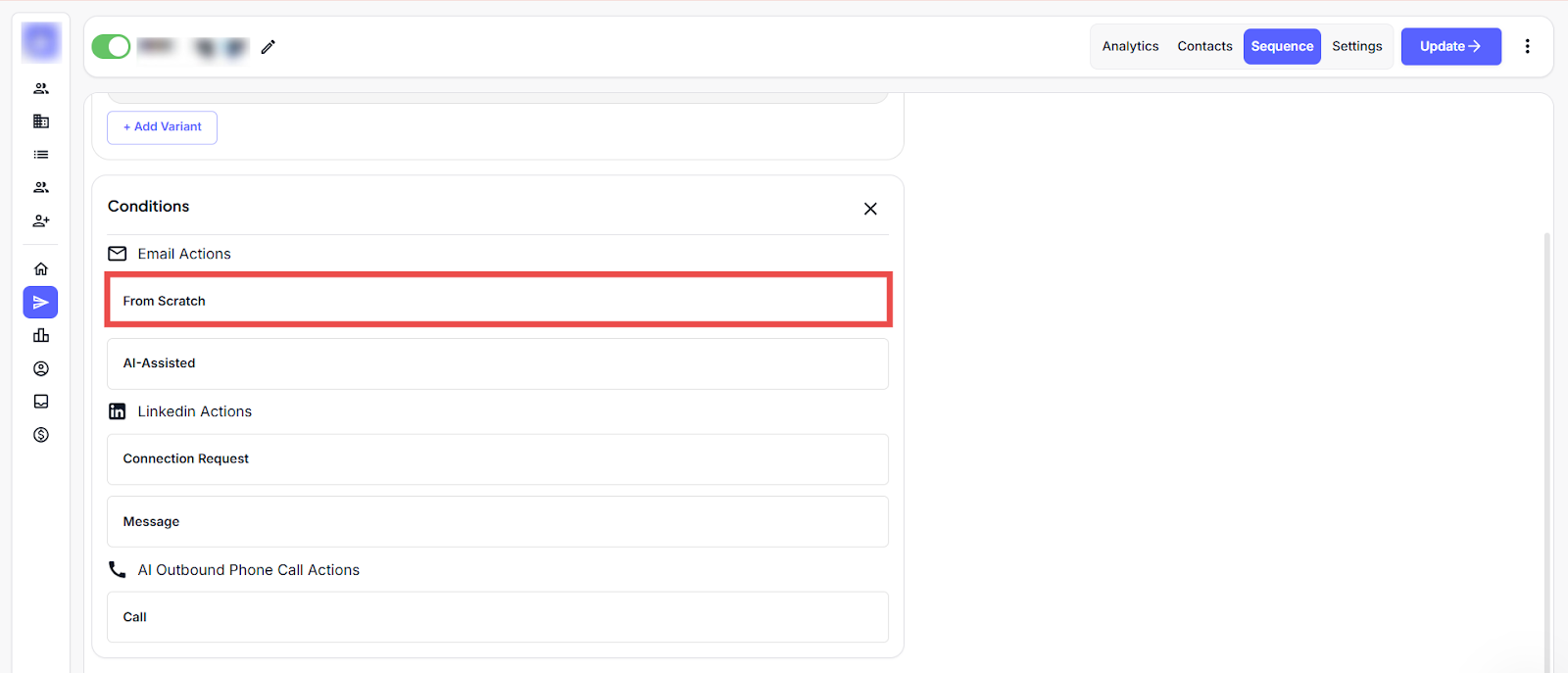Click the pencil edit icon beside campaign name
The height and width of the screenshot is (673, 1568).
point(268,47)
